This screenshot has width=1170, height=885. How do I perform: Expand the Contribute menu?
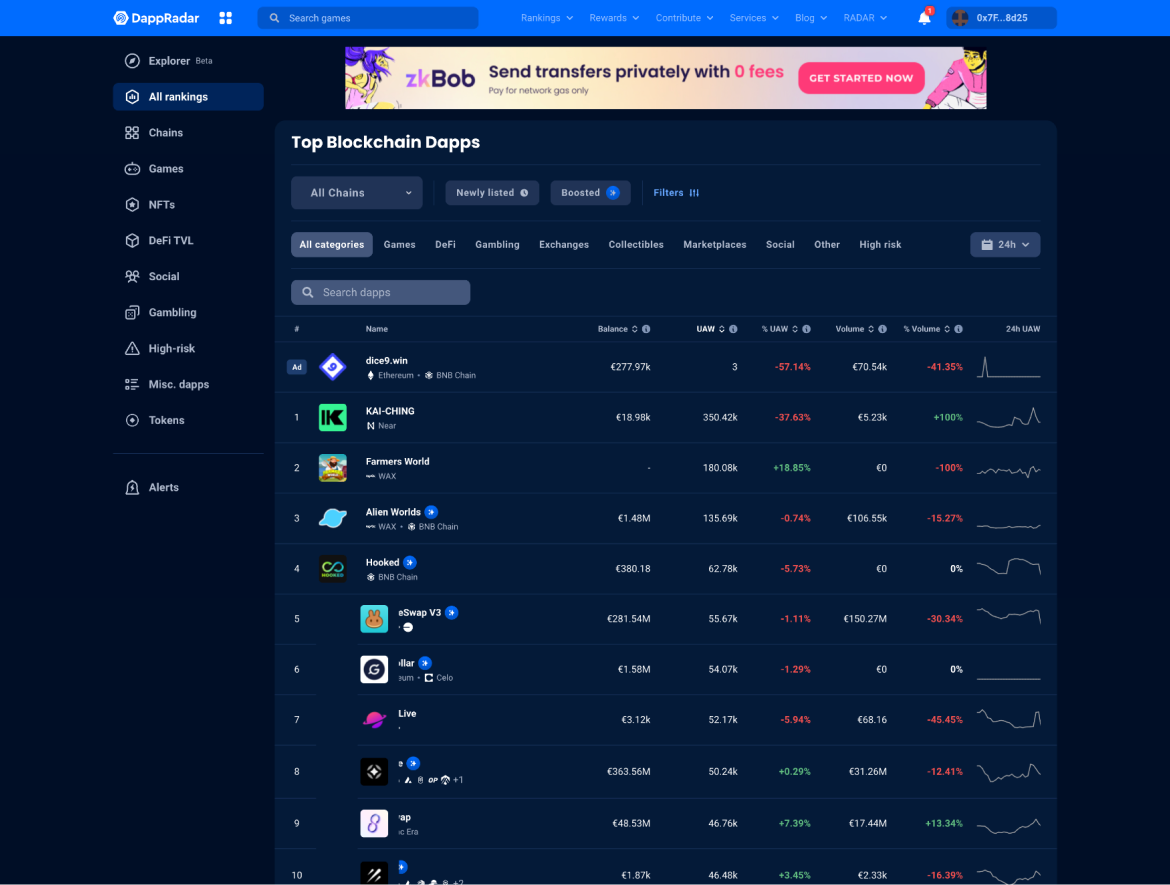684,18
